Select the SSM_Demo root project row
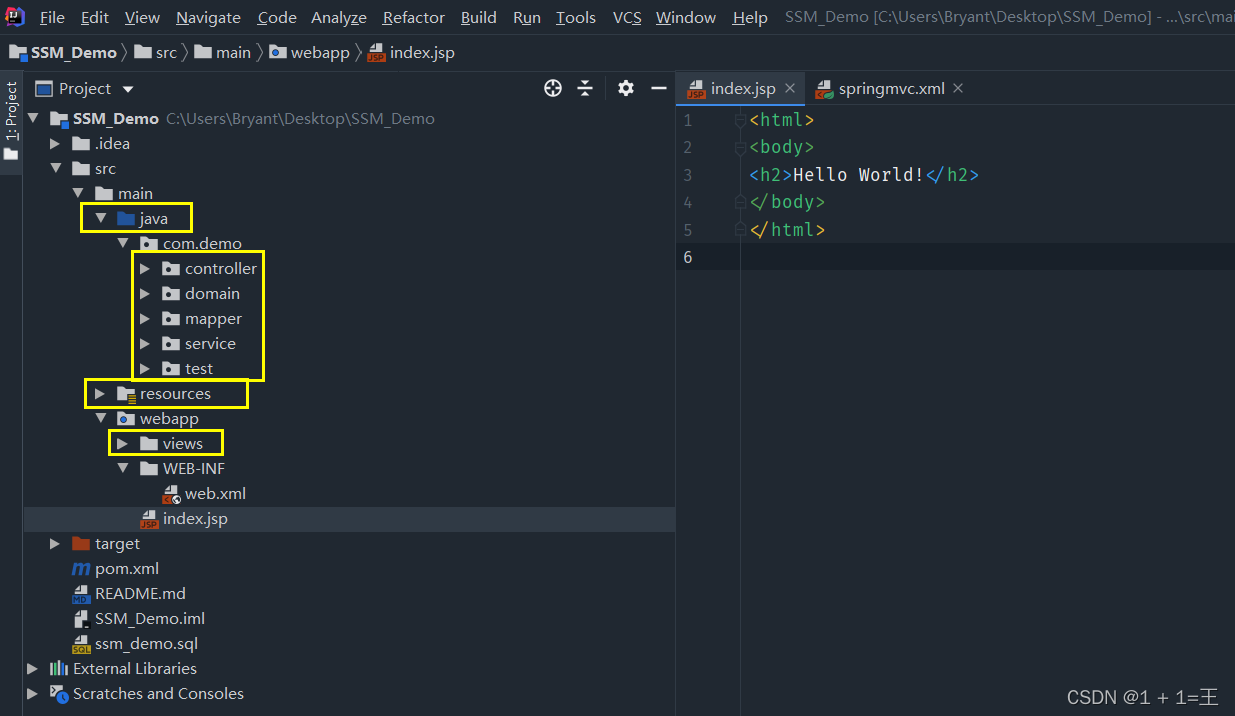Screen dimensions: 1235x716 point(349,119)
